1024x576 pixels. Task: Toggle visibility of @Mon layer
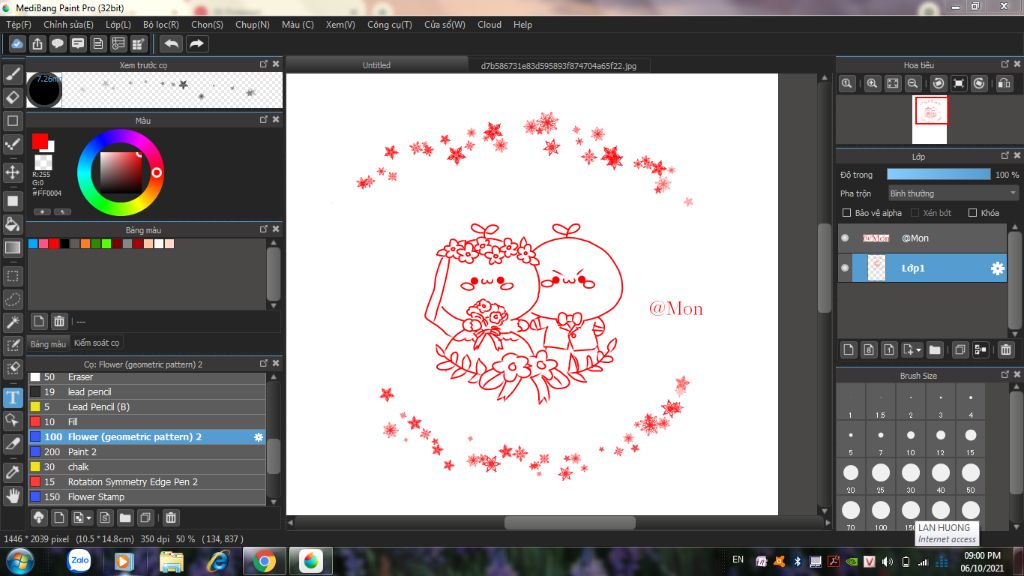(845, 238)
